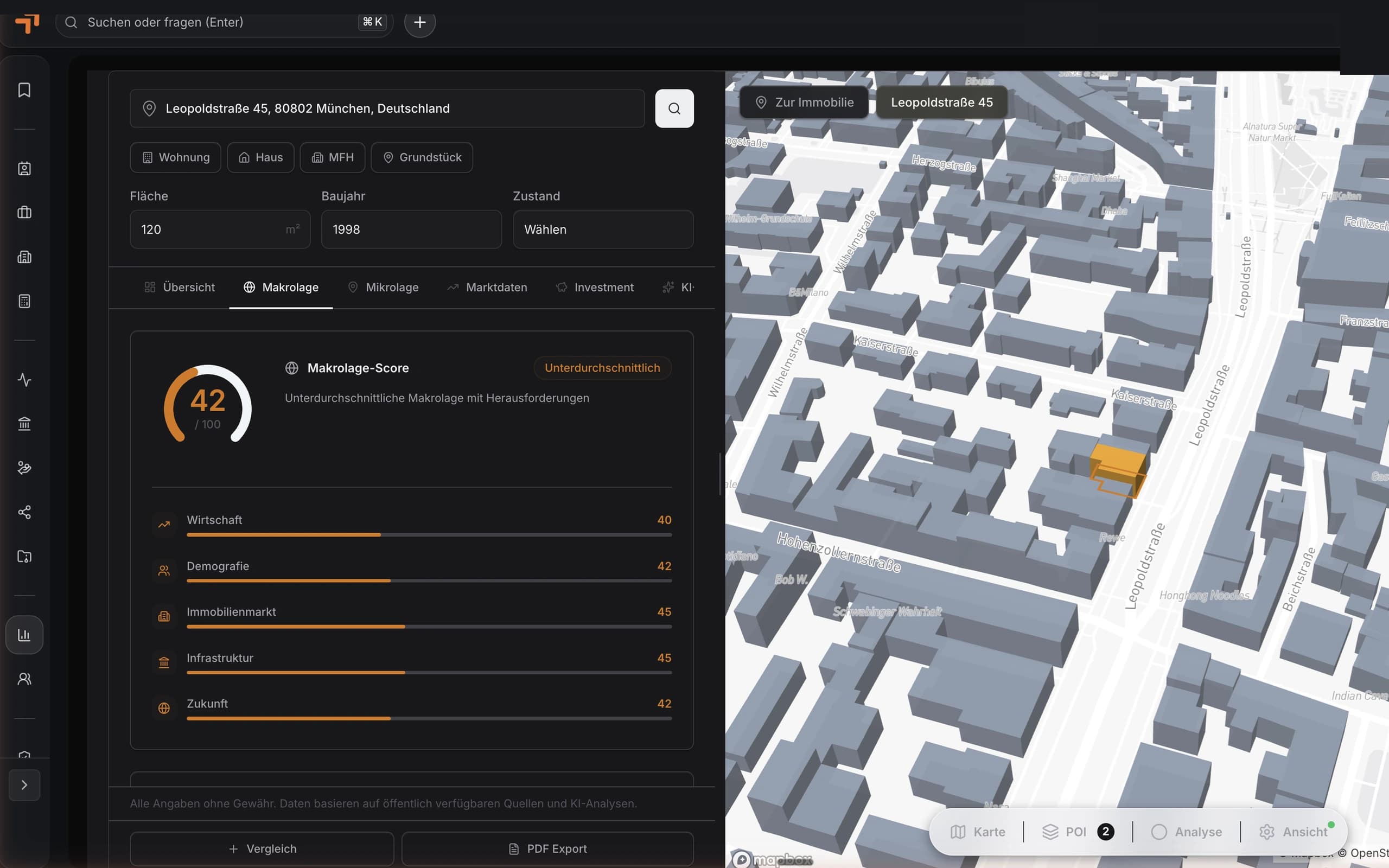Click the panel resize handle

coord(721,474)
